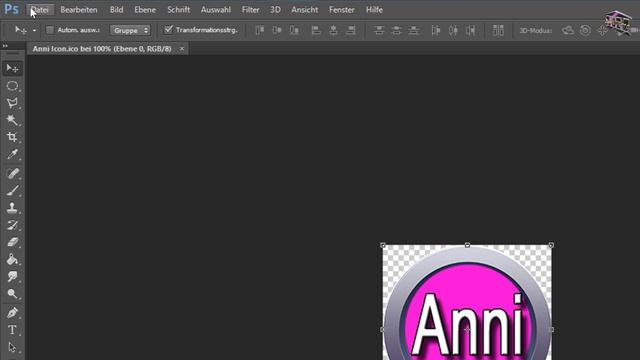Screen dimensions: 640x360
Task: Select the Move tool in the toolbox
Action: pyautogui.click(x=12, y=68)
